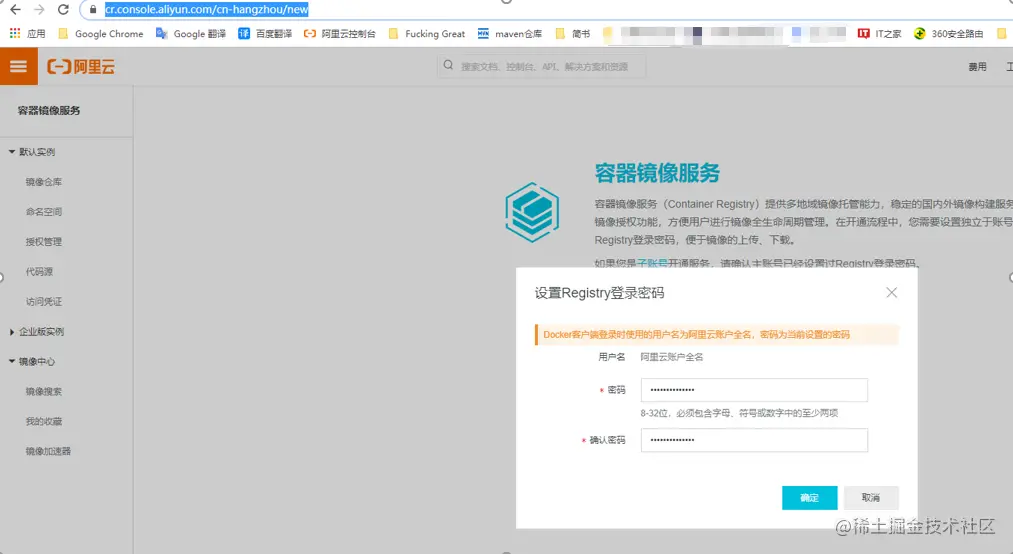The width and height of the screenshot is (1013, 554).
Task: Open 镜像搜索 in sidebar
Action: 44,391
